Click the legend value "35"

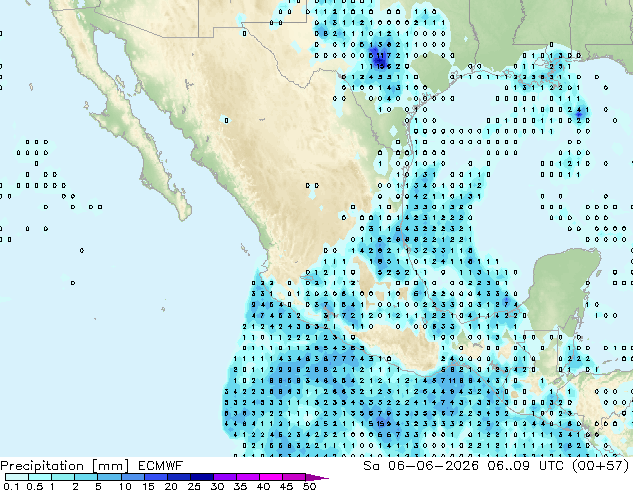pyautogui.click(x=240, y=486)
